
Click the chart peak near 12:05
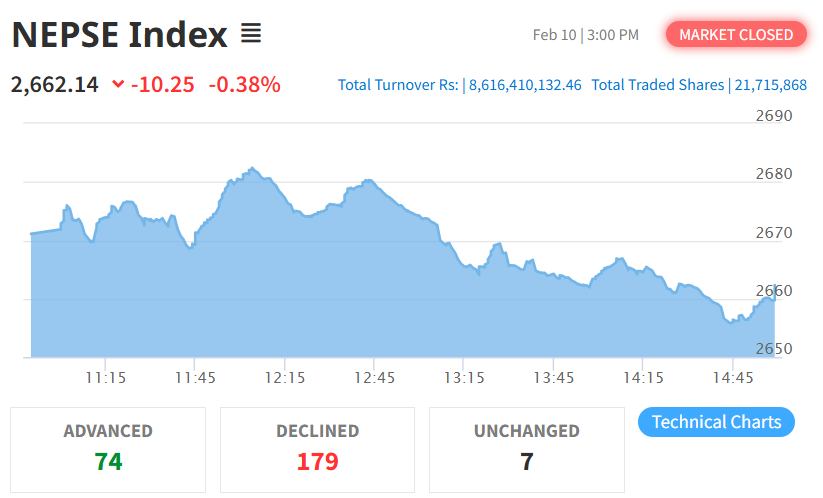coord(251,169)
